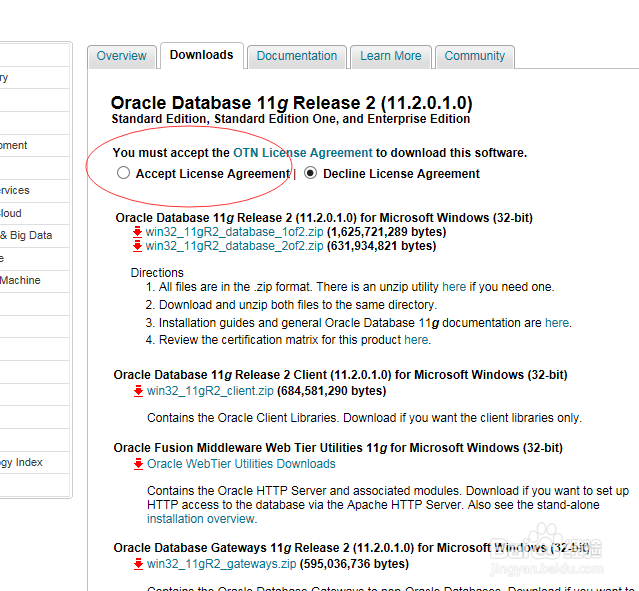The height and width of the screenshot is (591, 639).
Task: Click 'Oracle Database 11g Release 2 (11.2.0.1.0)' page title
Action: click(291, 103)
